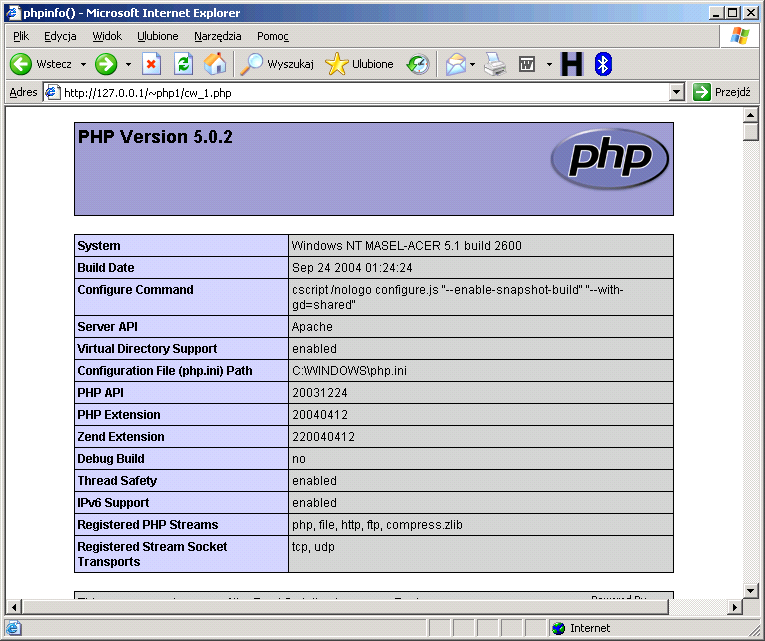Click the vertical scrollbar up arrow
765x641 pixels.
750,115
